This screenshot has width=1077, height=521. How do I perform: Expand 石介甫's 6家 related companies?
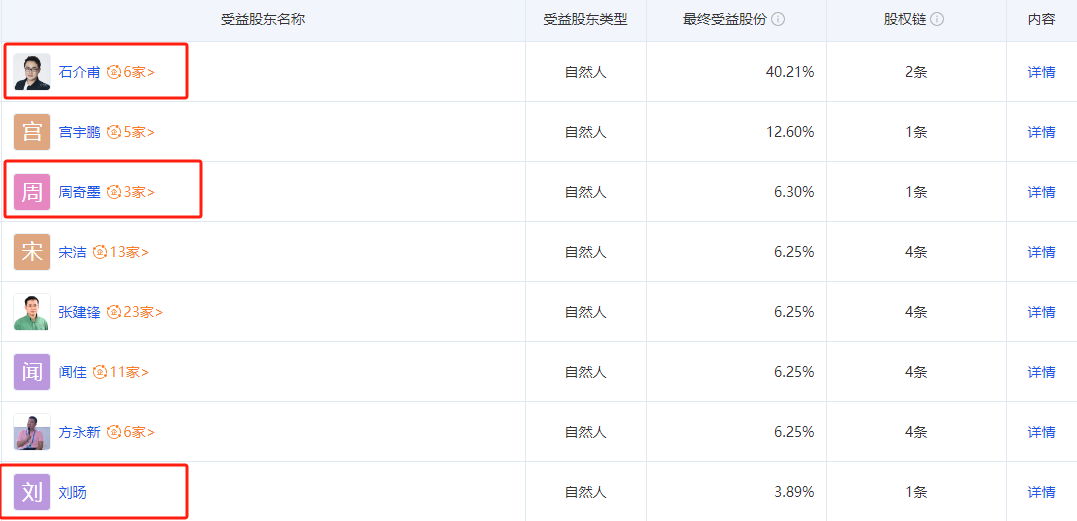click(132, 72)
